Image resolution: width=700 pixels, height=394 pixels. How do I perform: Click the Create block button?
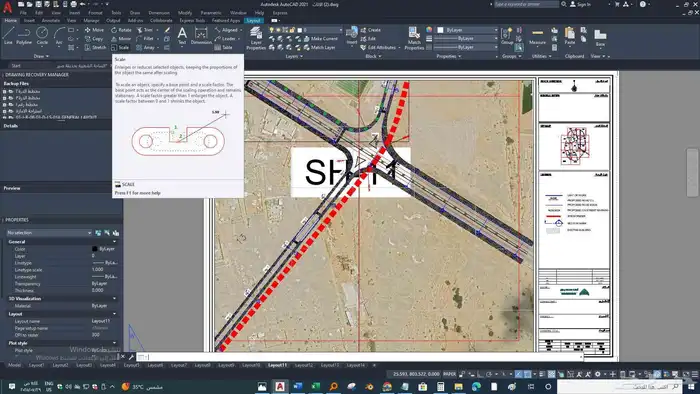pyautogui.click(x=371, y=30)
